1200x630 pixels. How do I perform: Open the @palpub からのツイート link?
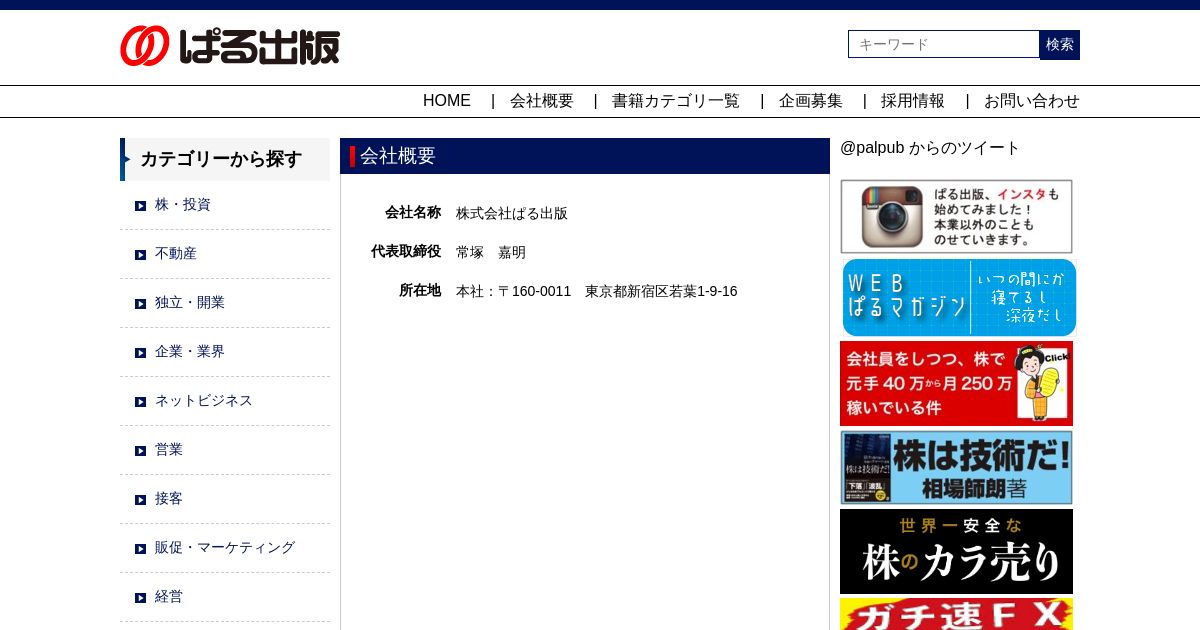tap(929, 148)
